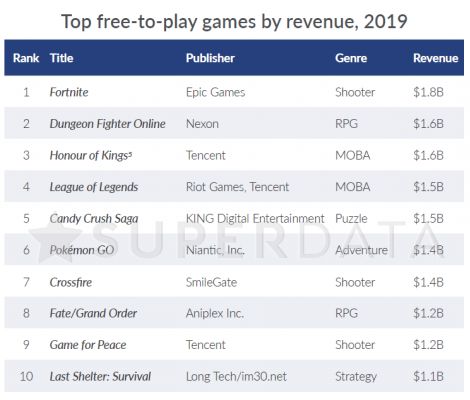Select the Crossfire title

tap(71, 282)
